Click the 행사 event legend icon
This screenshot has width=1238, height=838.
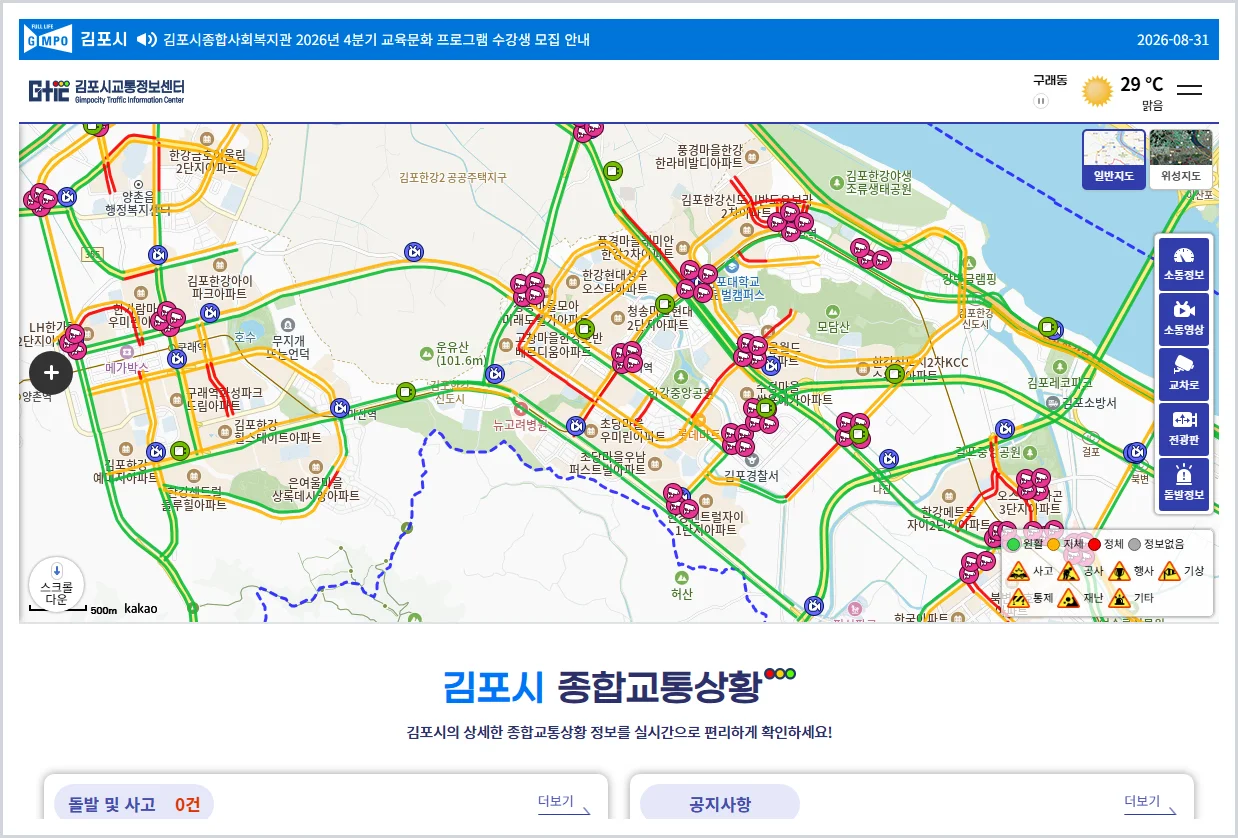[x=1119, y=572]
